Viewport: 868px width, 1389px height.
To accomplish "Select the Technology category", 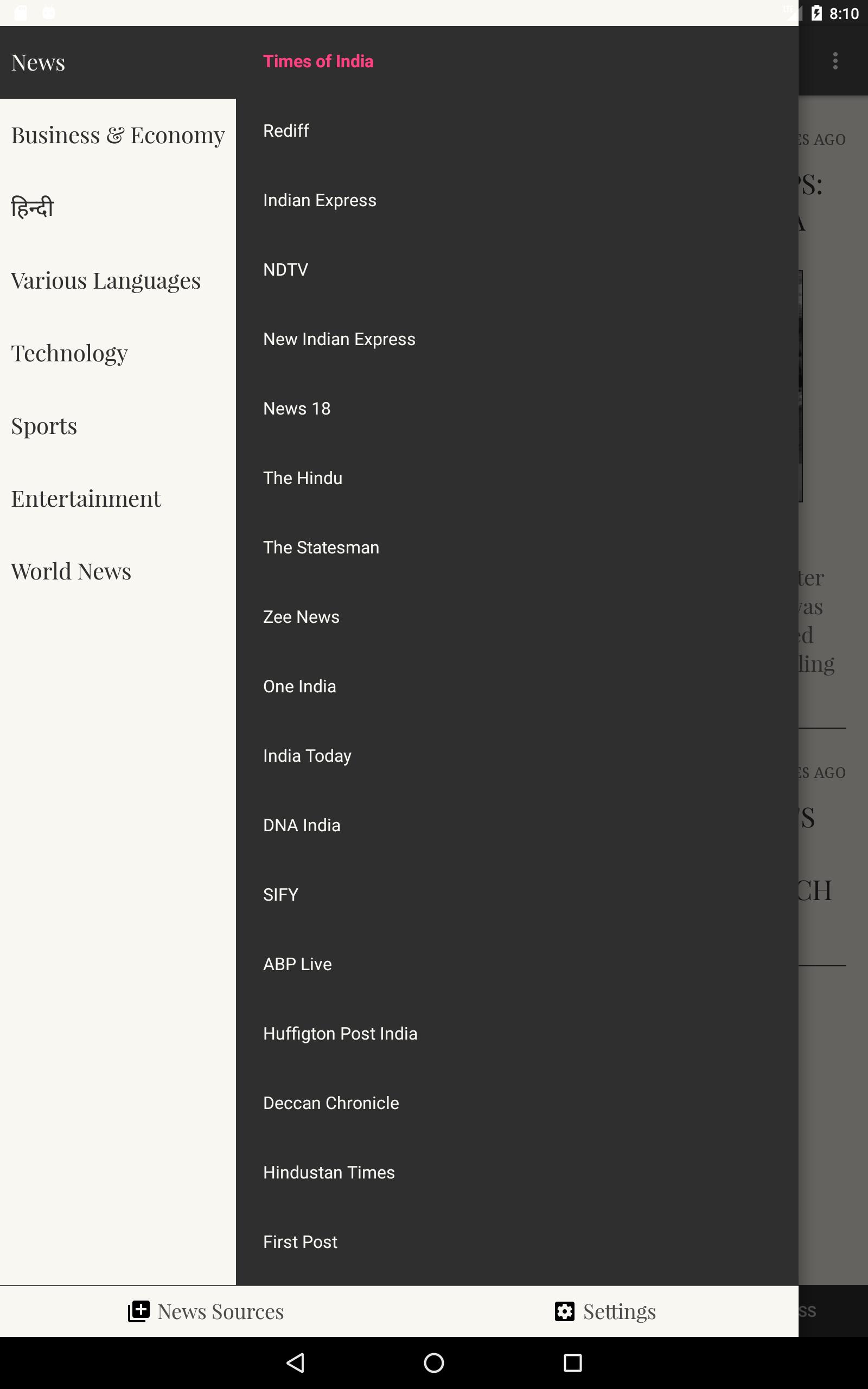I will (118, 353).
